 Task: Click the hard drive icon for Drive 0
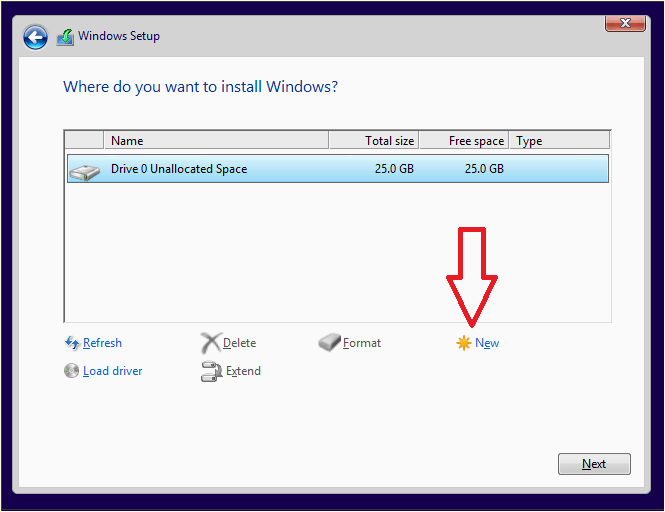pos(85,172)
